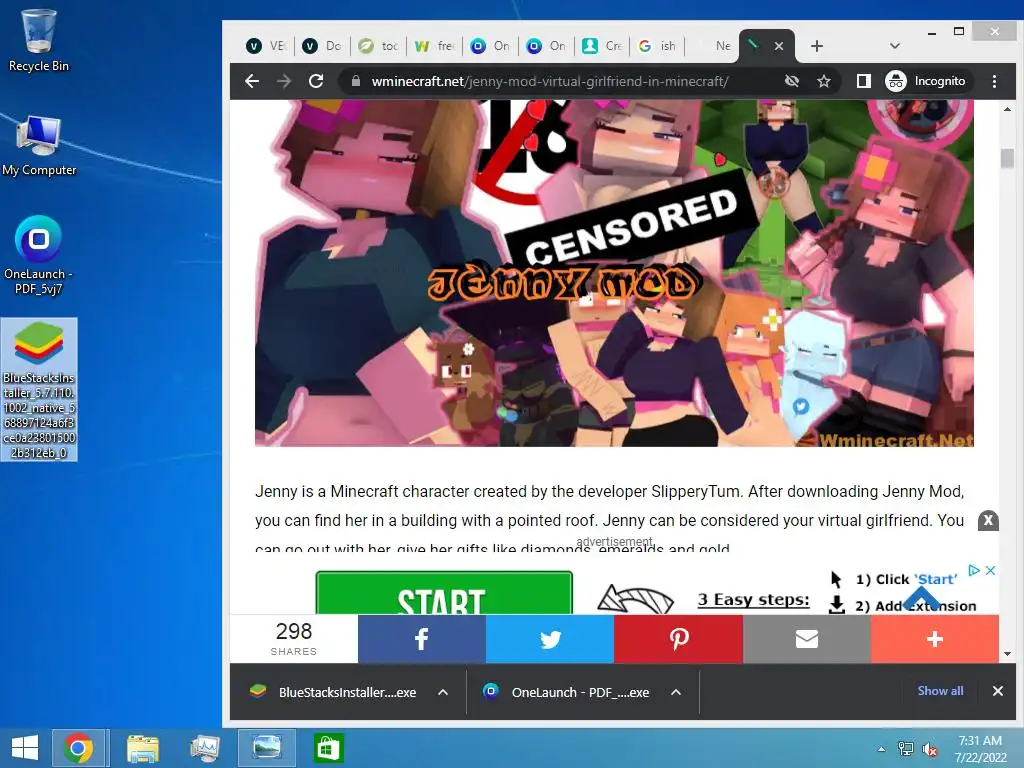Click Chrome in the taskbar
Viewport: 1024px width, 768px height.
tap(78, 748)
